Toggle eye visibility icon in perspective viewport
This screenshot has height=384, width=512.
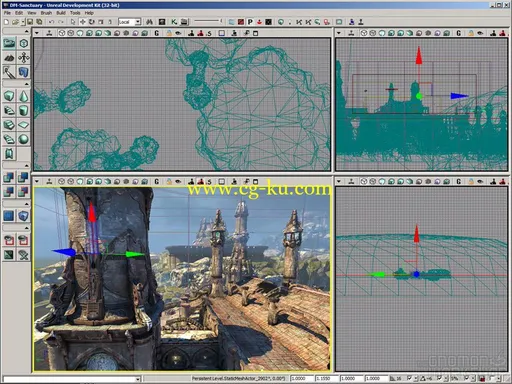(178, 182)
